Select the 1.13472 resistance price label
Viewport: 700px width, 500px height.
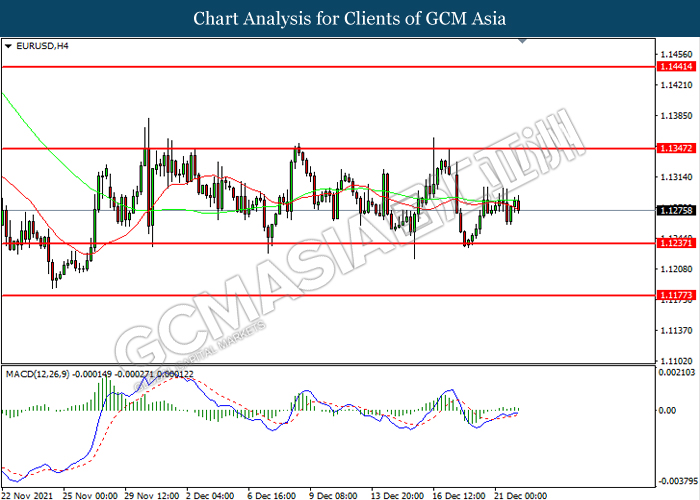(676, 148)
